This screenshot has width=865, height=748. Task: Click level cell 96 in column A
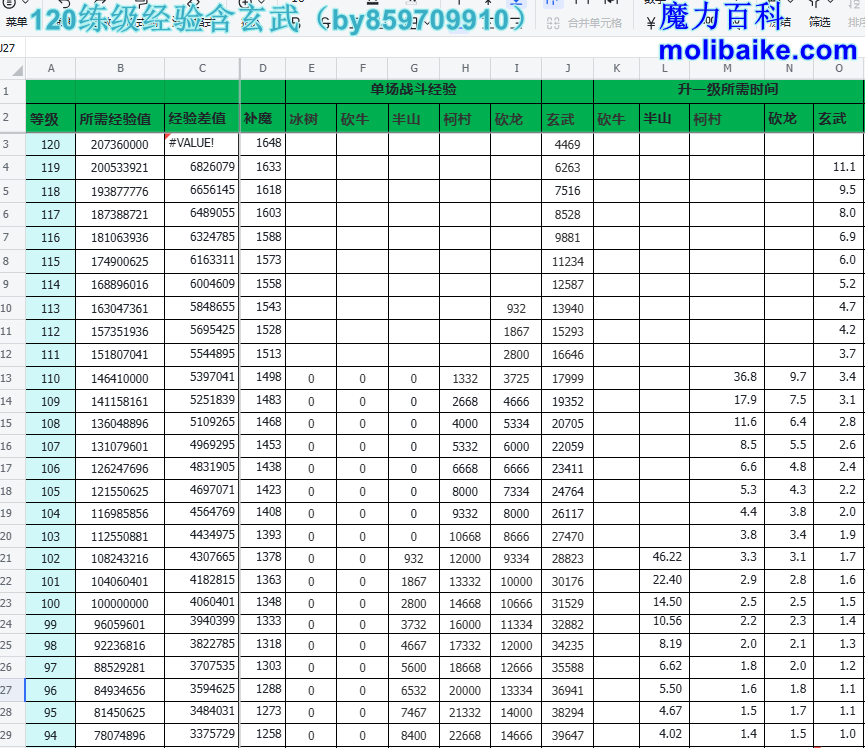(51, 691)
